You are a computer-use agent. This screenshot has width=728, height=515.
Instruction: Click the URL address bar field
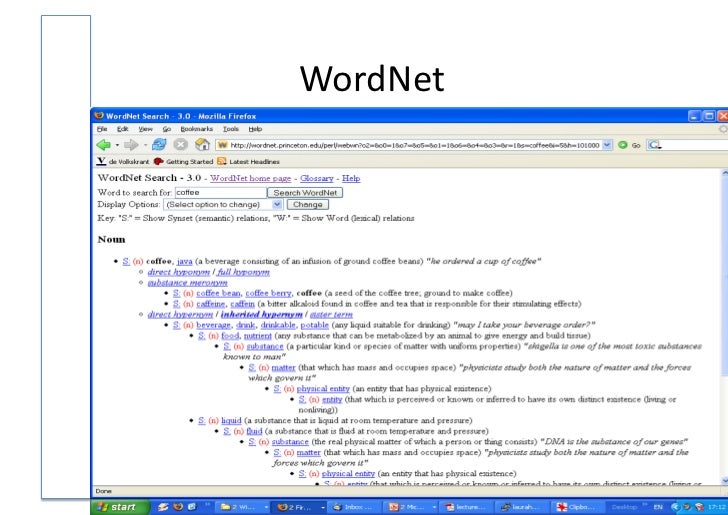[x=414, y=145]
